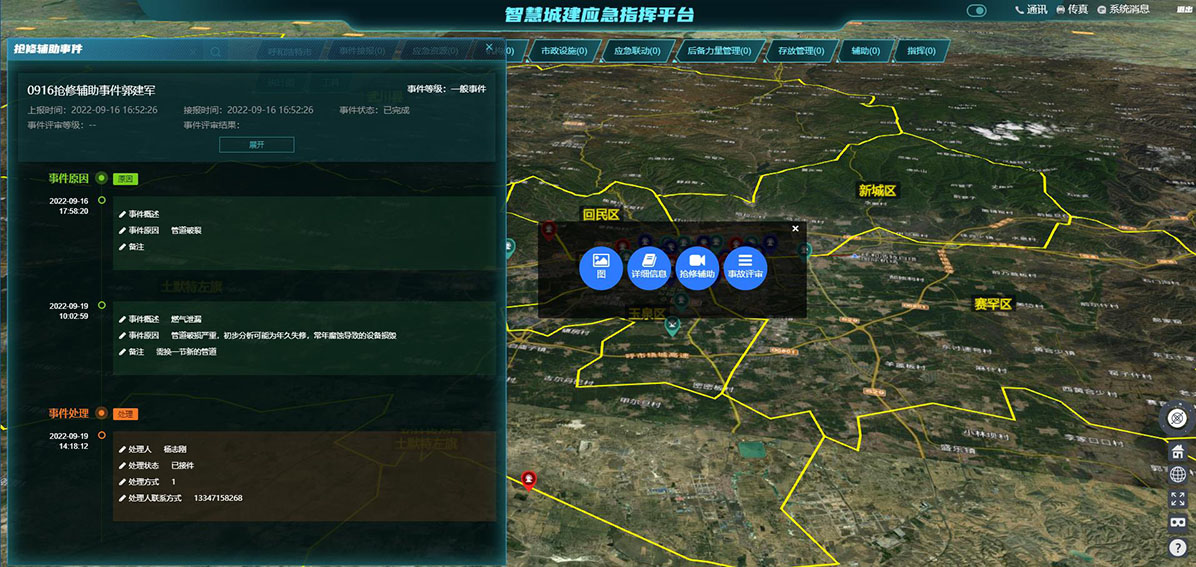Toggle fullscreen map view
The image size is (1196, 567).
click(x=1178, y=499)
